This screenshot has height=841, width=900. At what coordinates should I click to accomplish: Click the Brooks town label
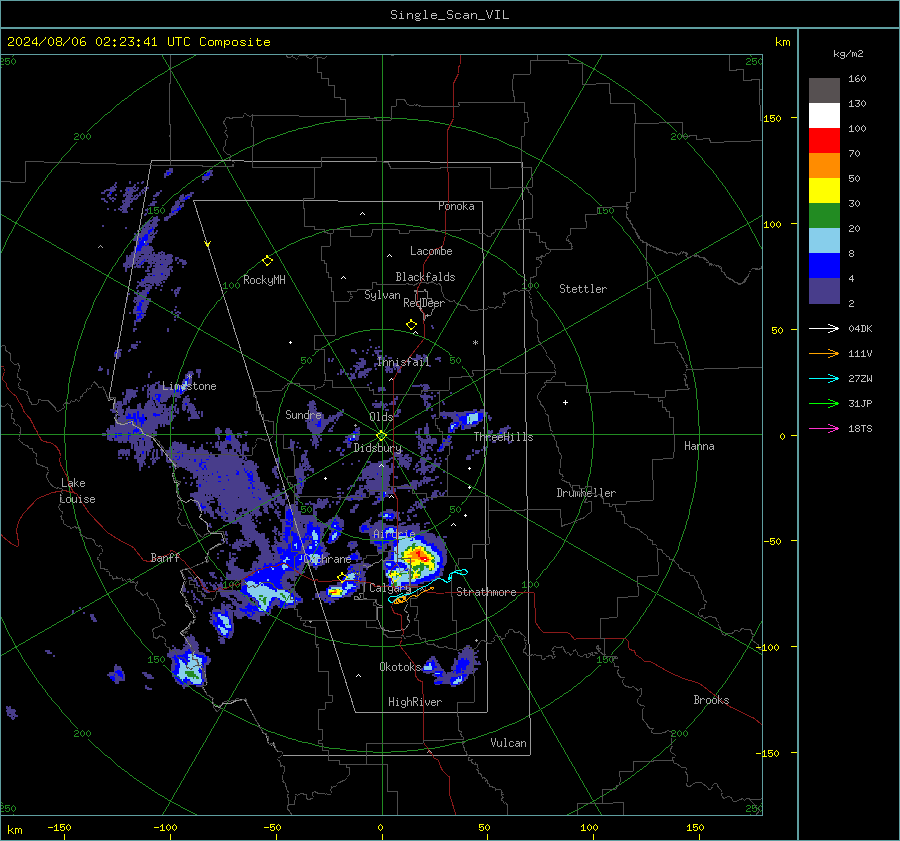click(x=711, y=700)
